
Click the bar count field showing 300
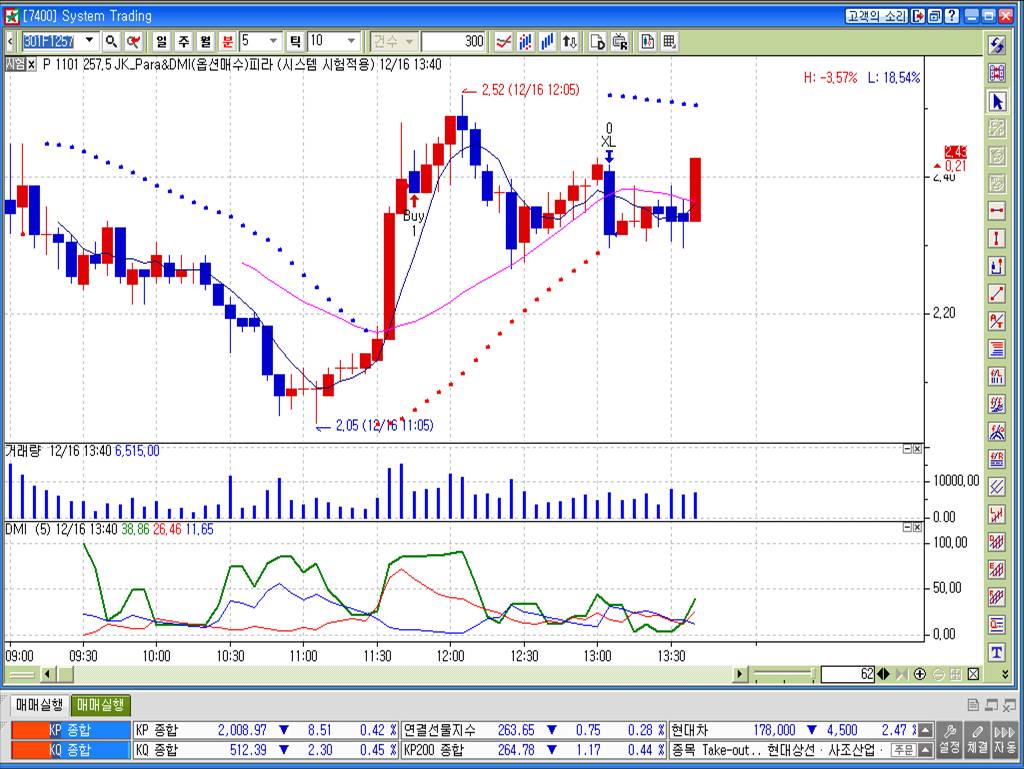coord(453,41)
